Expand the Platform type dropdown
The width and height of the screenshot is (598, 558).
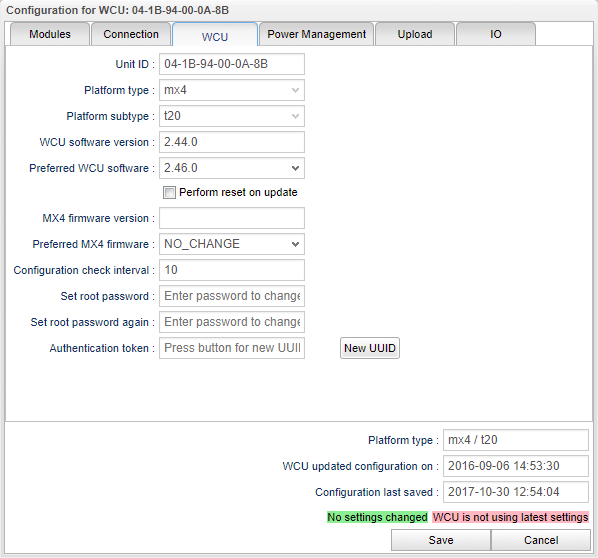click(x=232, y=90)
